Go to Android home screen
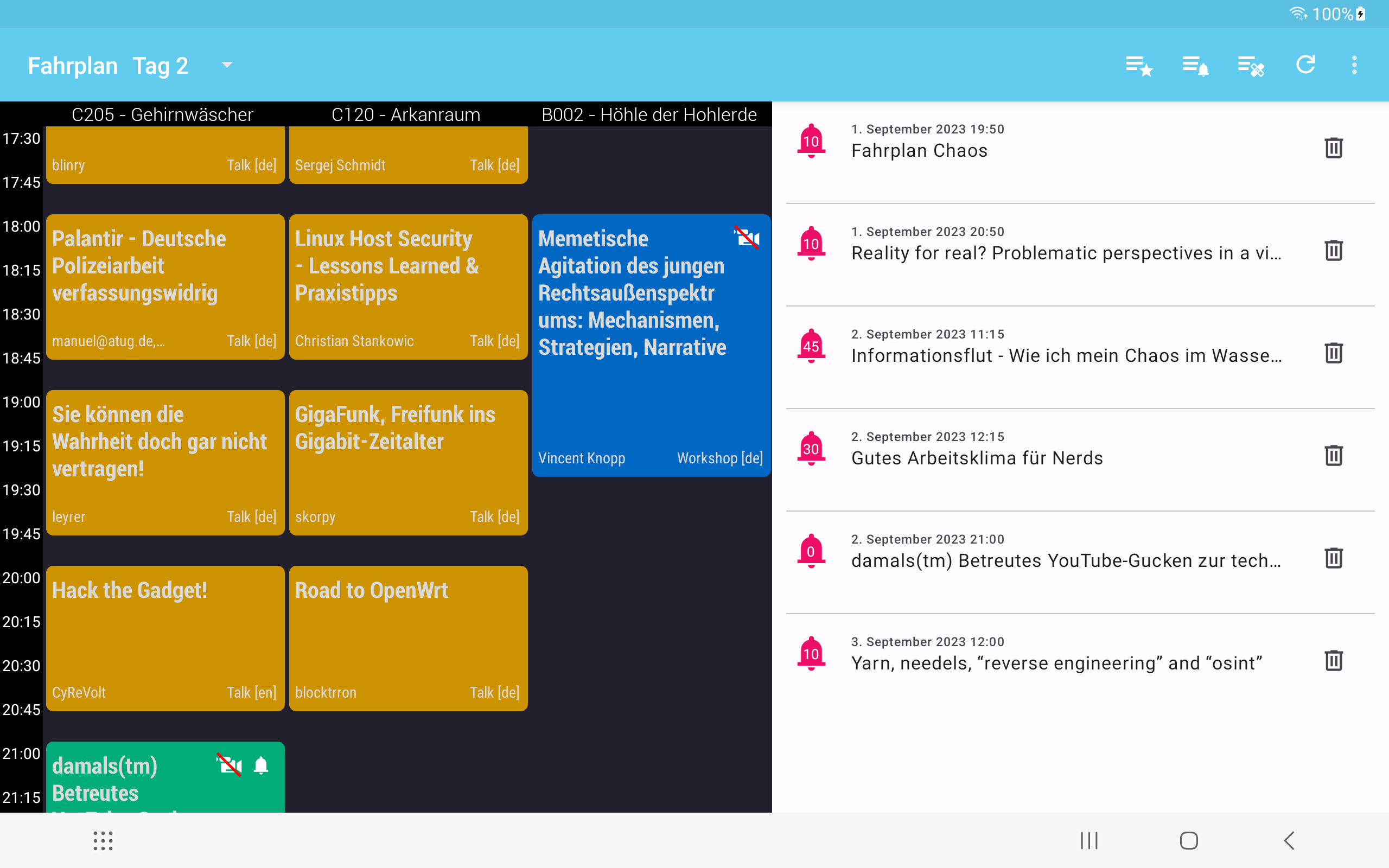 coord(1189,840)
